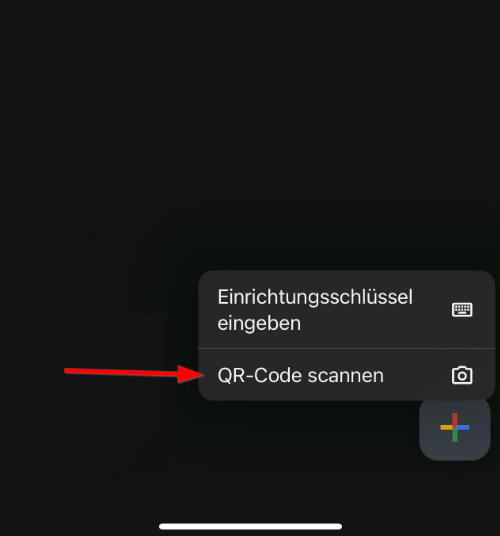This screenshot has height=536, width=500.
Task: Select the QR-Code scannen menu entry
Action: (x=347, y=375)
